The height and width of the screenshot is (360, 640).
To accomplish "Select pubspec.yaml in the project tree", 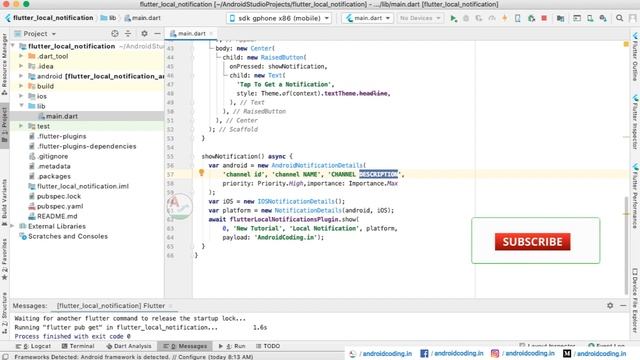I will [60, 206].
